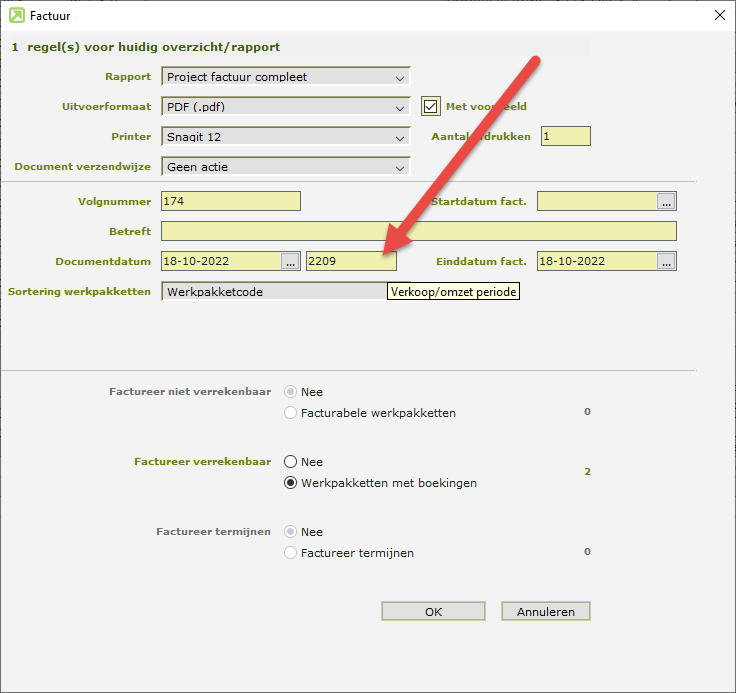Image resolution: width=736 pixels, height=693 pixels.
Task: Click the Factuur app icon in title bar
Action: pyautogui.click(x=17, y=15)
